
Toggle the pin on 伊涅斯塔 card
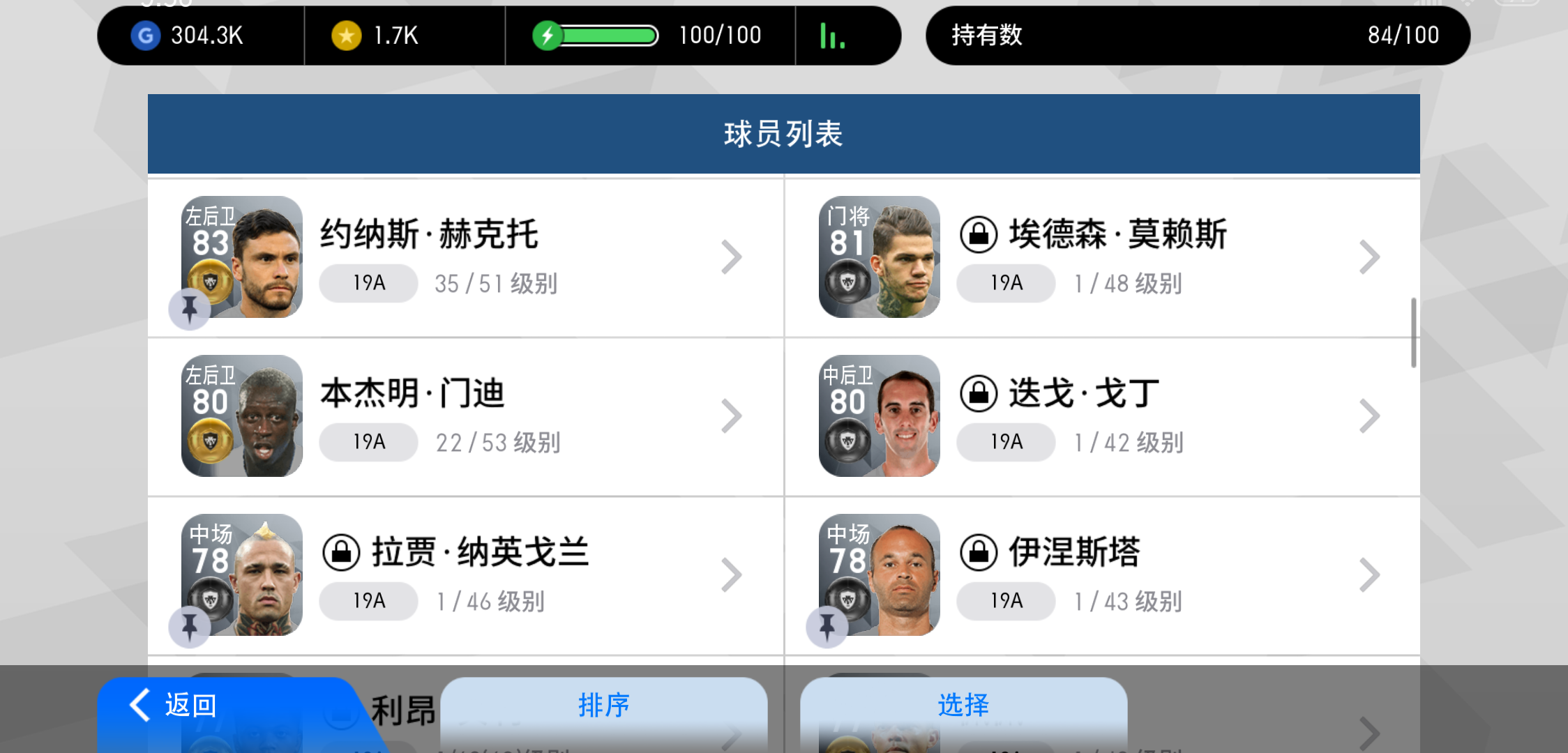(x=827, y=627)
